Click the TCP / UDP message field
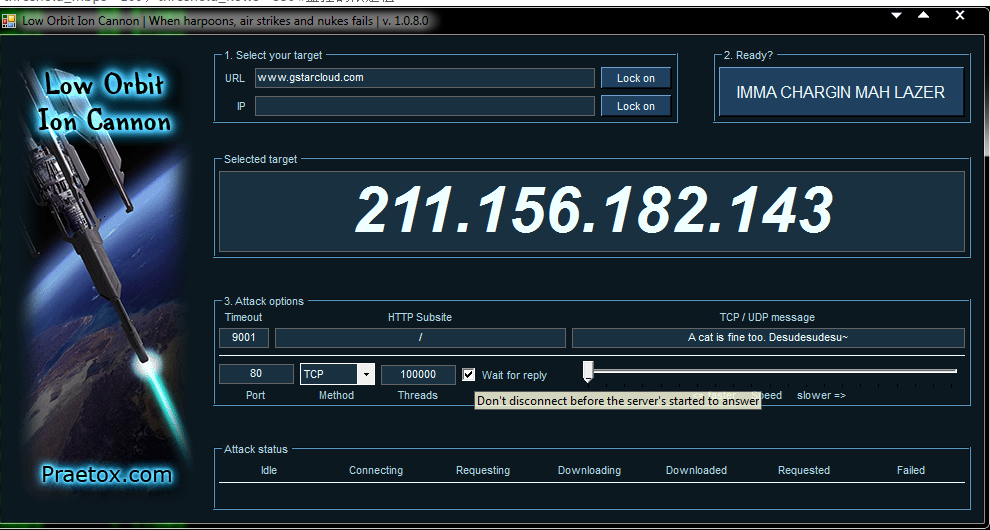 (x=767, y=338)
